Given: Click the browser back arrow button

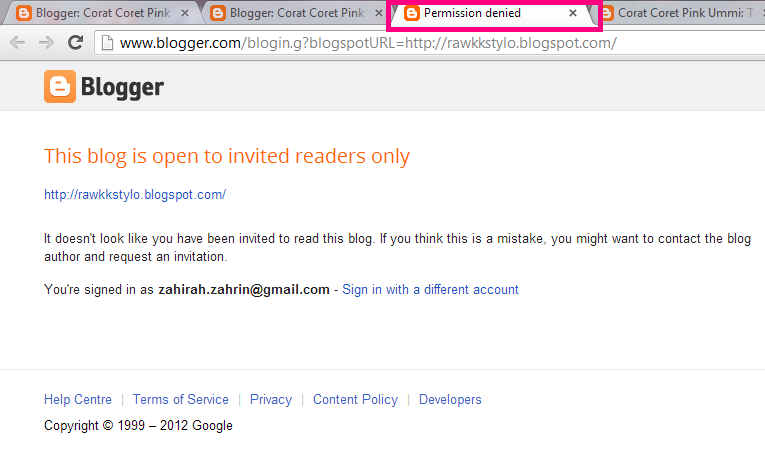Looking at the screenshot, I should point(17,43).
